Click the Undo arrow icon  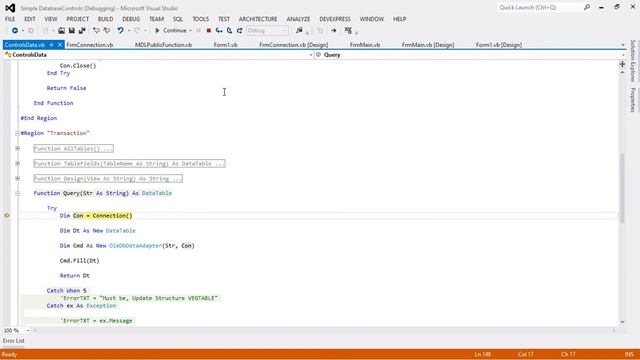coord(120,31)
